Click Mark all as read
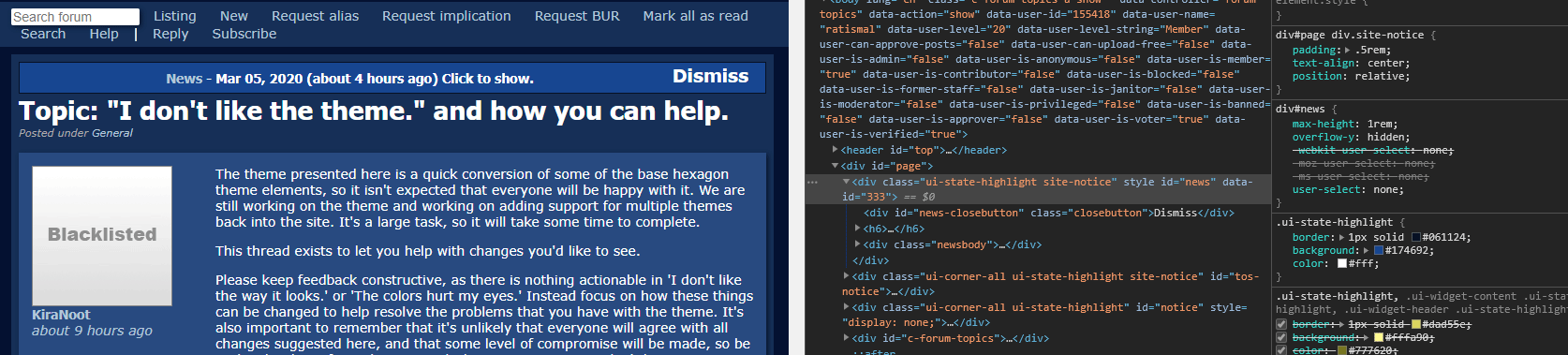 (x=695, y=16)
